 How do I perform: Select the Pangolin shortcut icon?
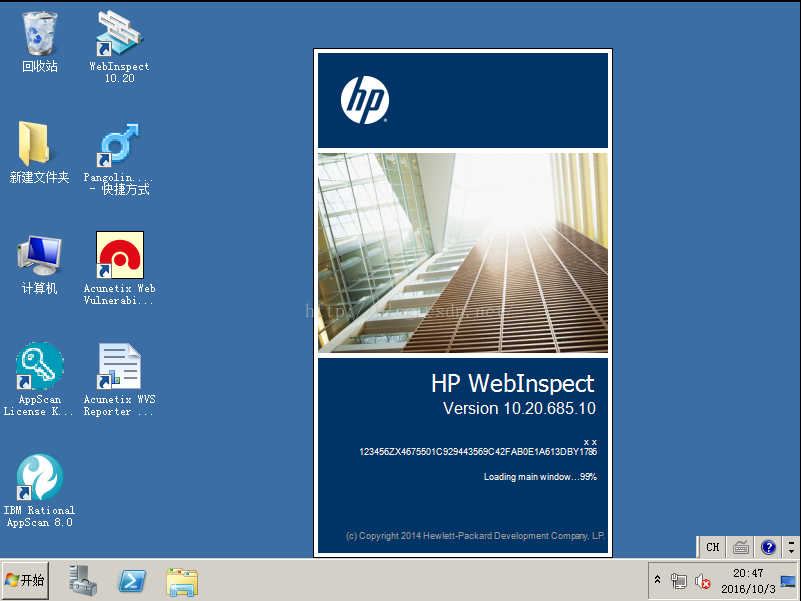pos(119,159)
